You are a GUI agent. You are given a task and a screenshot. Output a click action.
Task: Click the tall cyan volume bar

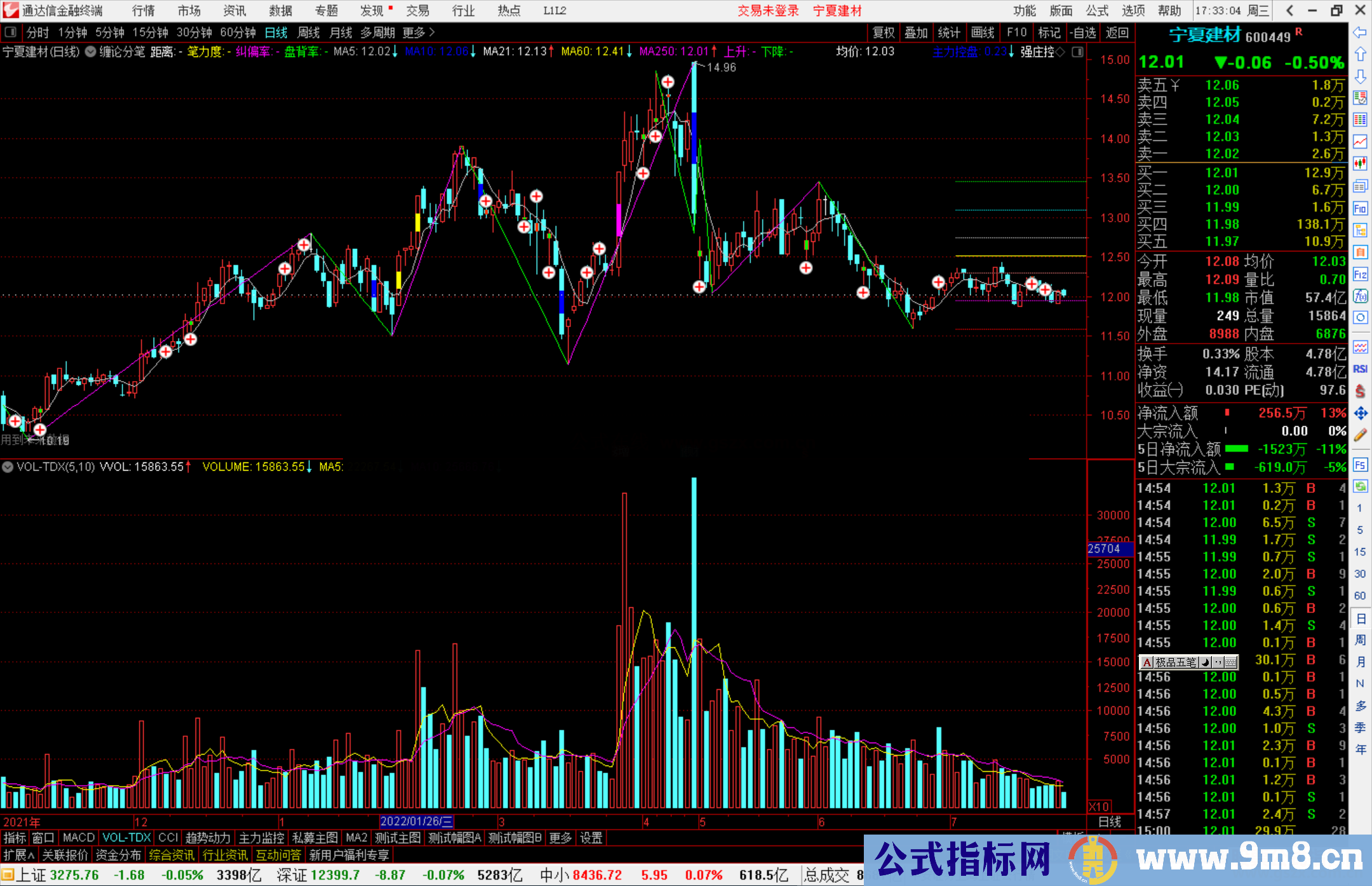(x=694, y=641)
